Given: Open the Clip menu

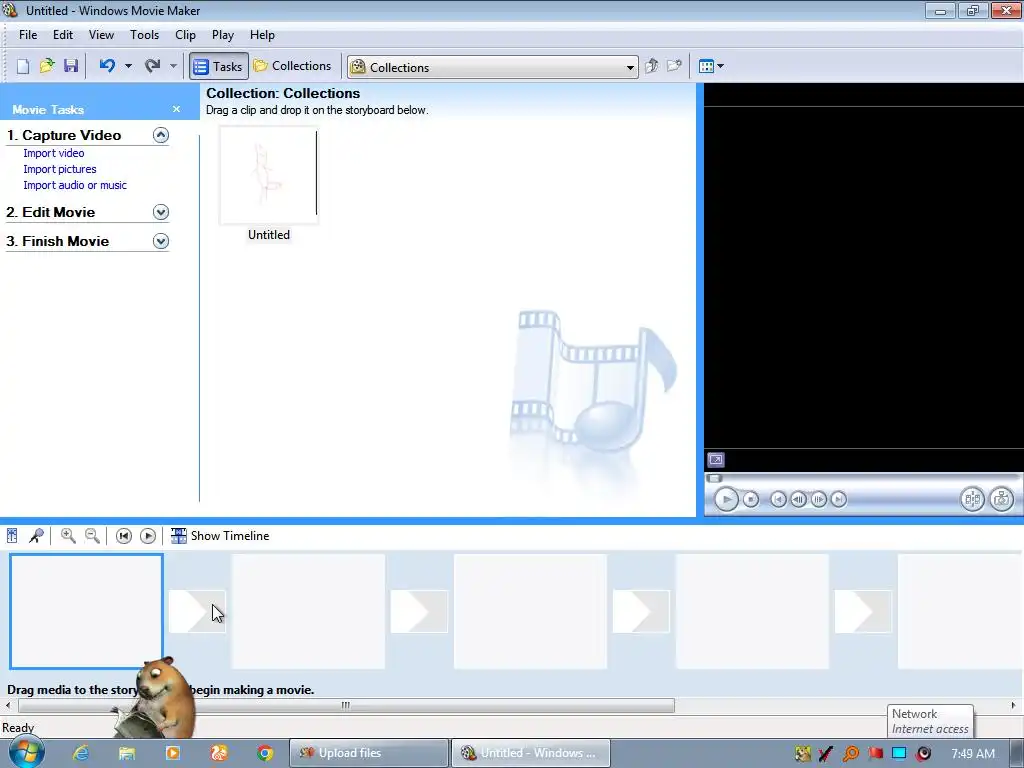Looking at the screenshot, I should click(185, 35).
